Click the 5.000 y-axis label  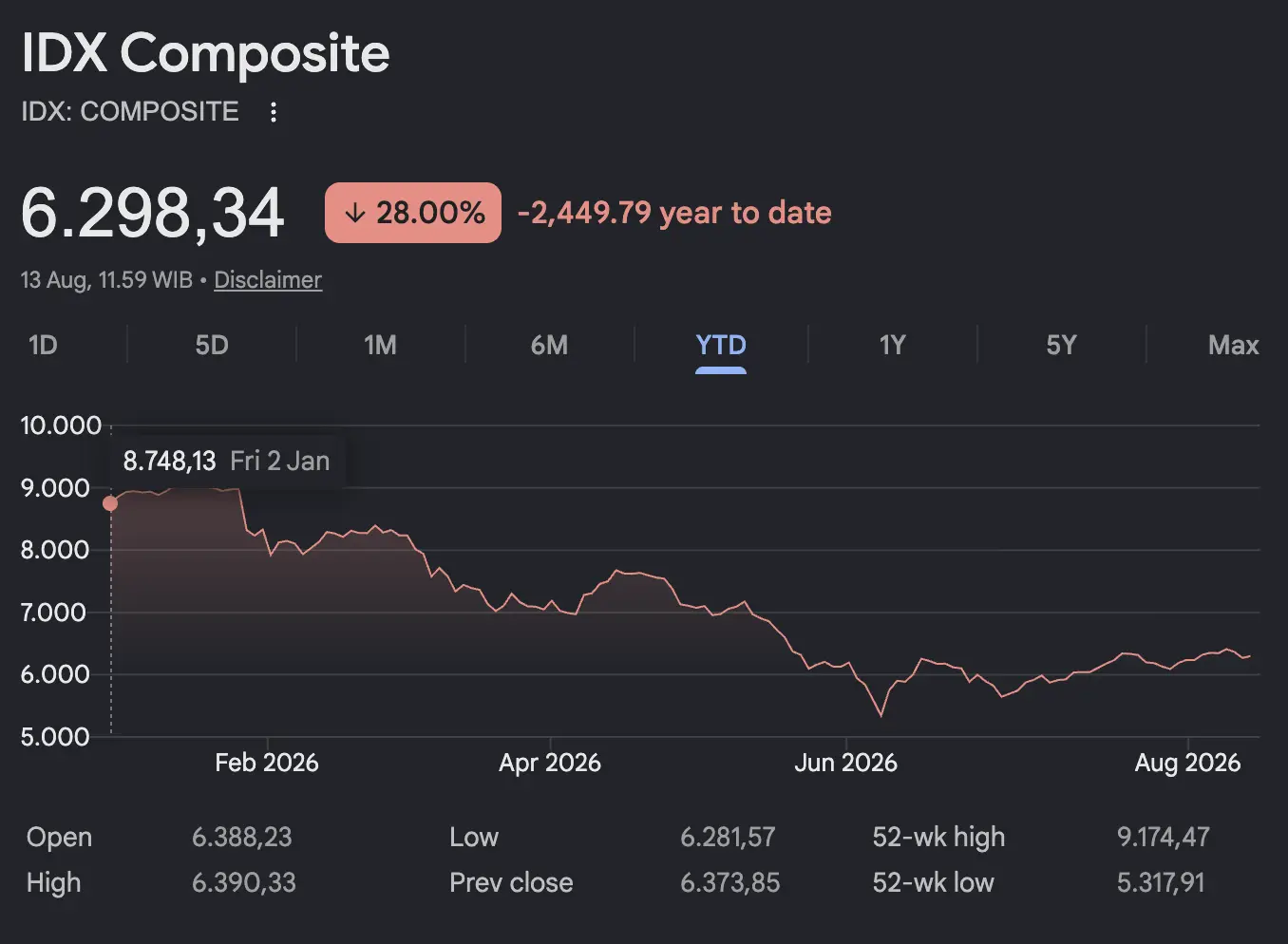tap(55, 737)
